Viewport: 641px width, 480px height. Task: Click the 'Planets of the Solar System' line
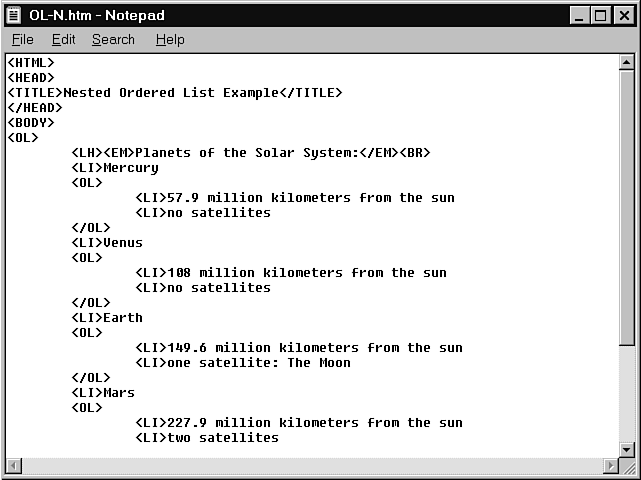[251, 153]
